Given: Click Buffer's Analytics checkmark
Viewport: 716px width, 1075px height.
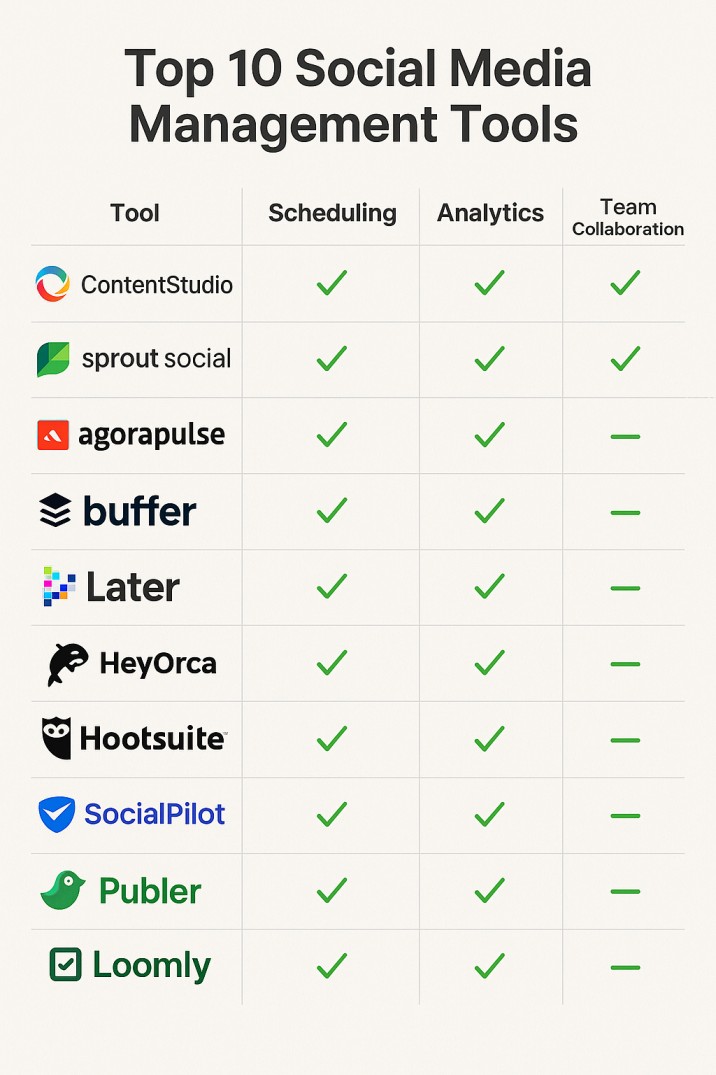Looking at the screenshot, I should tap(490, 511).
